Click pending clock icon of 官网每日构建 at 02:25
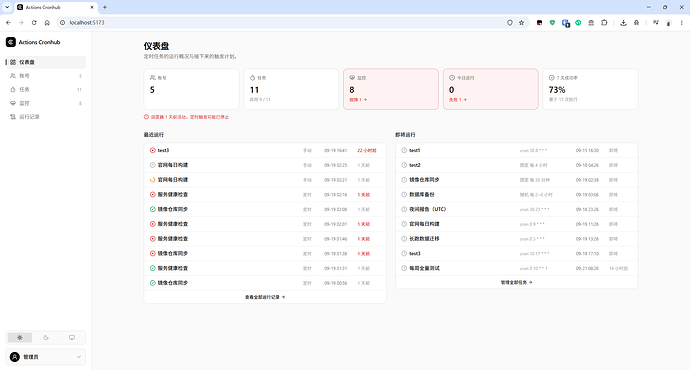 153,165
